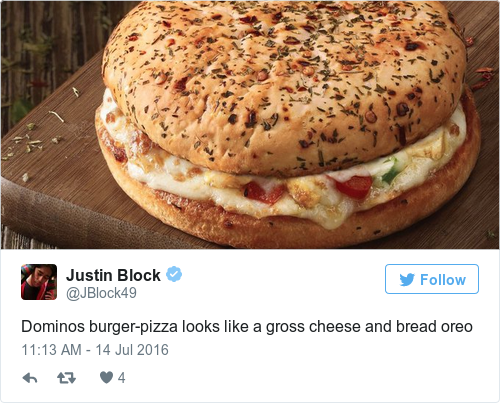Open the Justin Block display name link

(113, 275)
